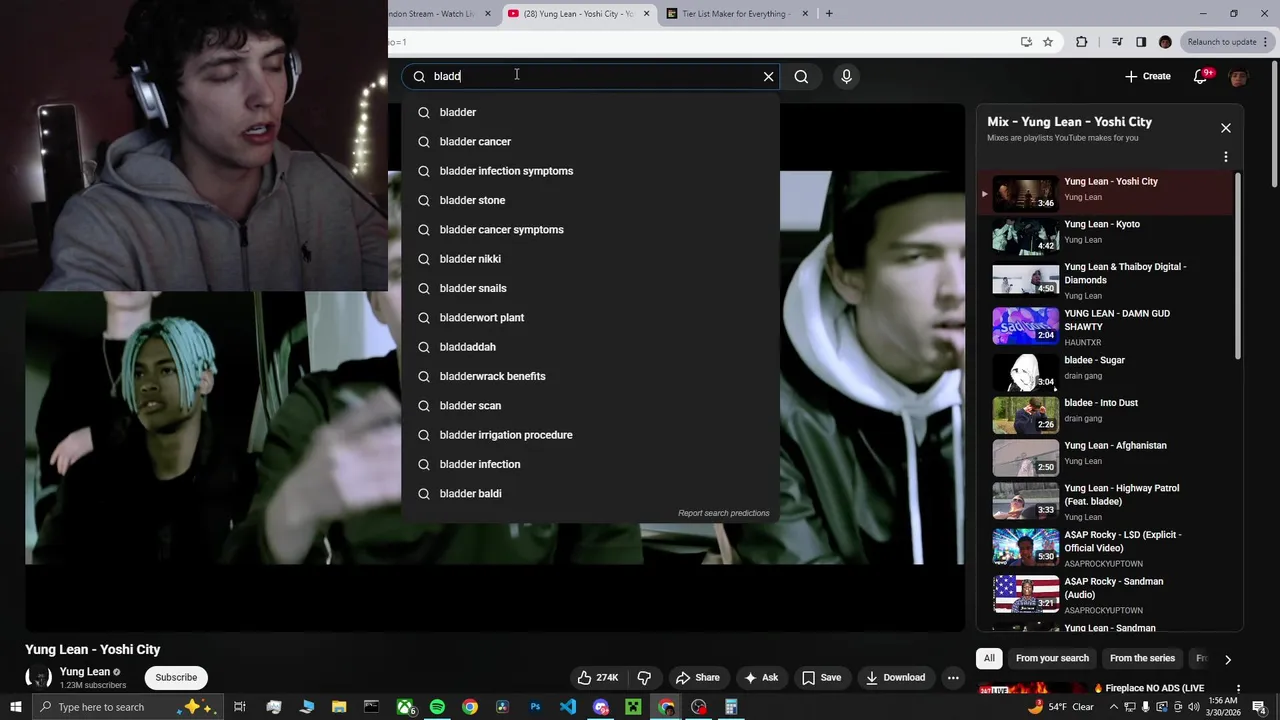Pick the 'bladder stone' suggestion
The height and width of the screenshot is (720, 1280).
(x=590, y=200)
